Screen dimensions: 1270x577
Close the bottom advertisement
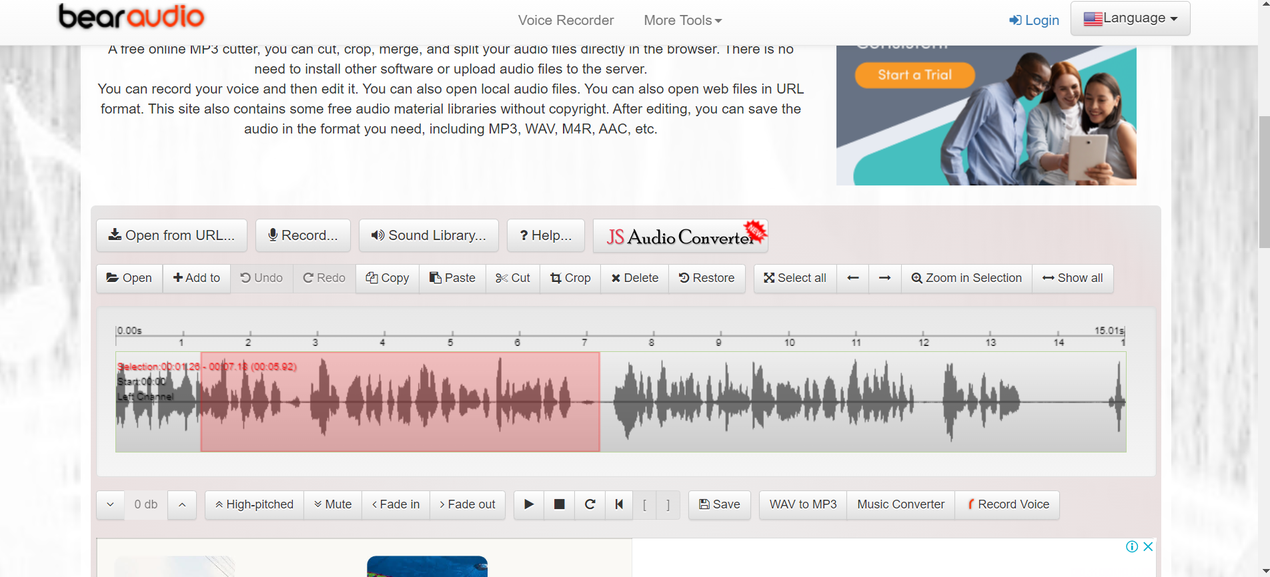[1148, 546]
